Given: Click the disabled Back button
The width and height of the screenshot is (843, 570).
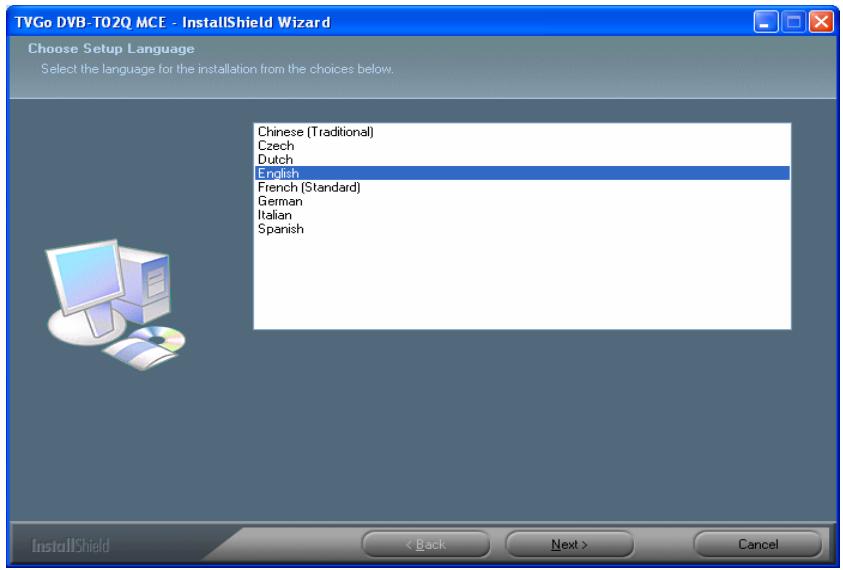Looking at the screenshot, I should click(x=425, y=545).
